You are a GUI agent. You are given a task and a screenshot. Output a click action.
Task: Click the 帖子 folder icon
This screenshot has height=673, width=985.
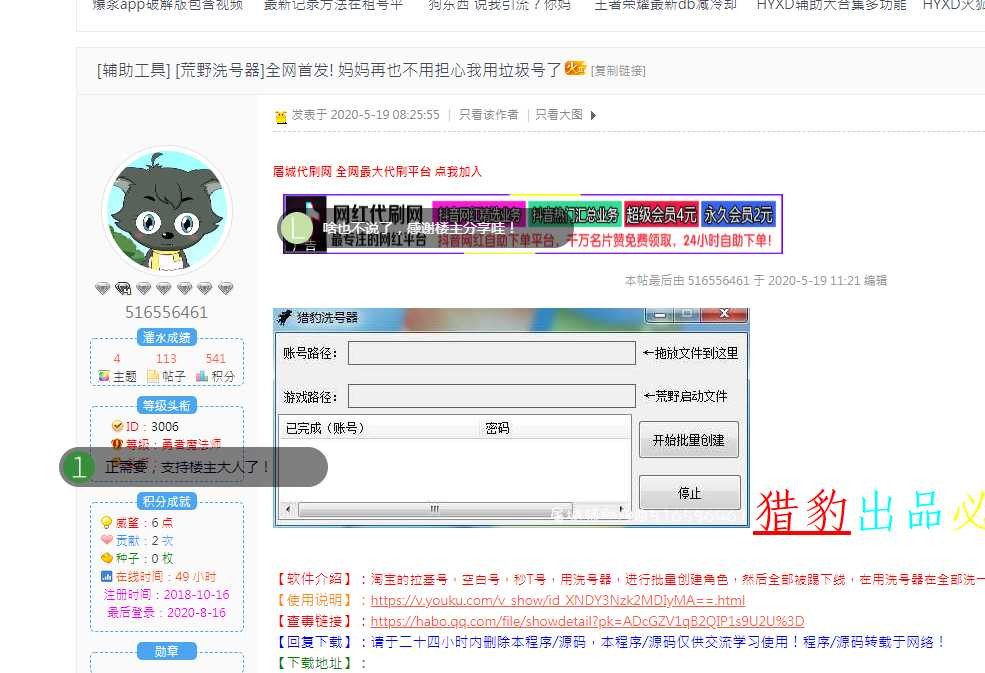[x=153, y=376]
